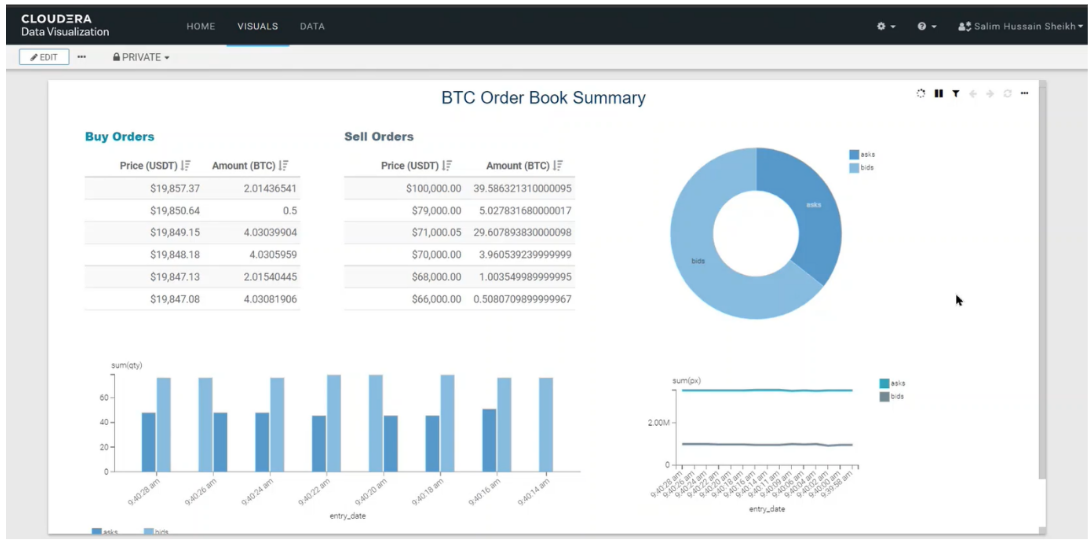Click the refresh icon in dashboard toolbar
The width and height of the screenshot is (1088, 546).
pos(1008,94)
